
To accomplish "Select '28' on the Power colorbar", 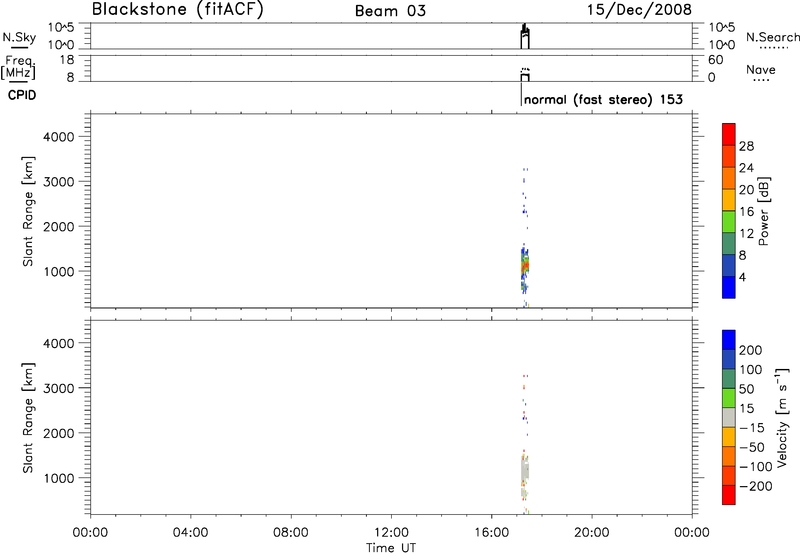I will click(746, 146).
